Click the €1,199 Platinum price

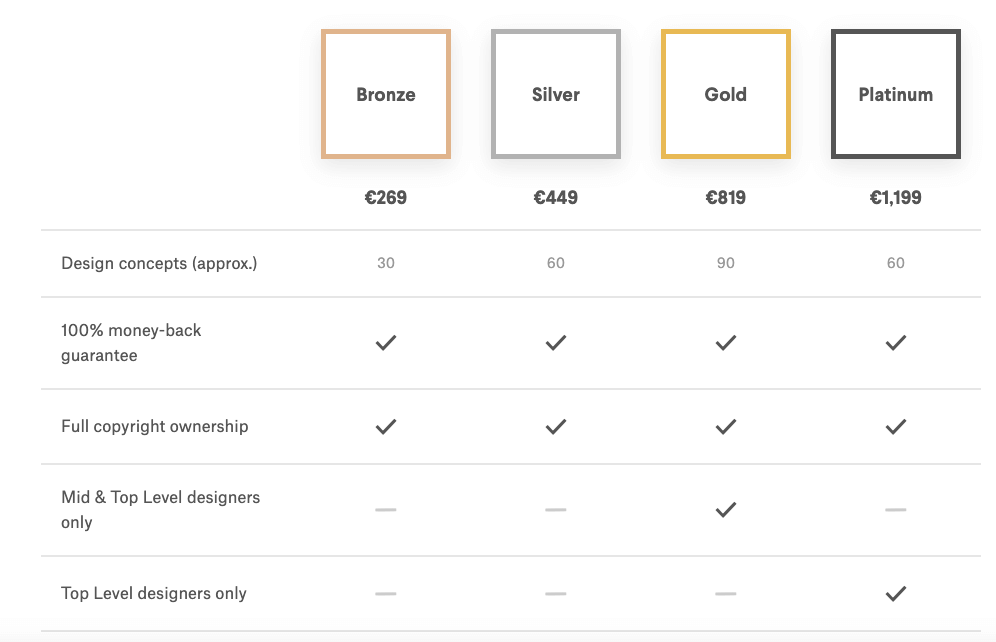tap(896, 197)
